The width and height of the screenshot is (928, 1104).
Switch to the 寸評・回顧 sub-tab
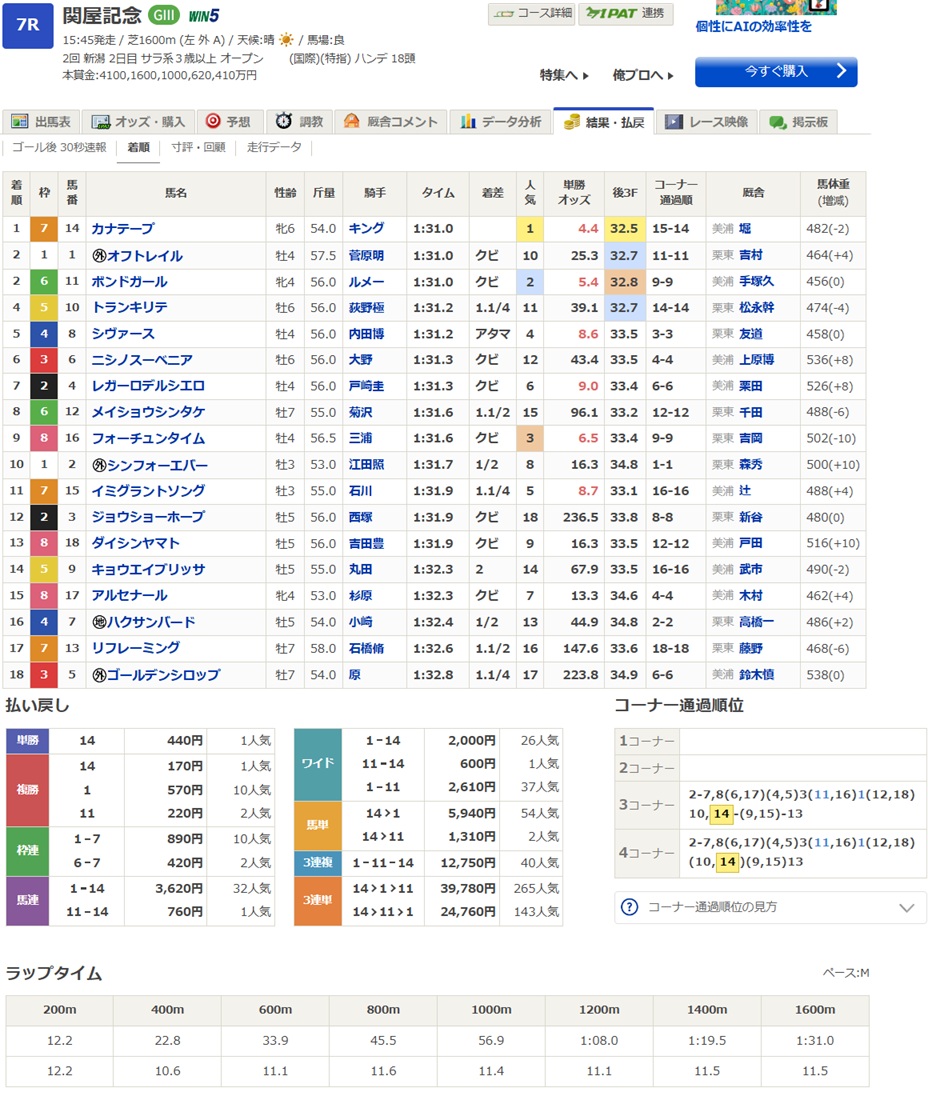[198, 147]
